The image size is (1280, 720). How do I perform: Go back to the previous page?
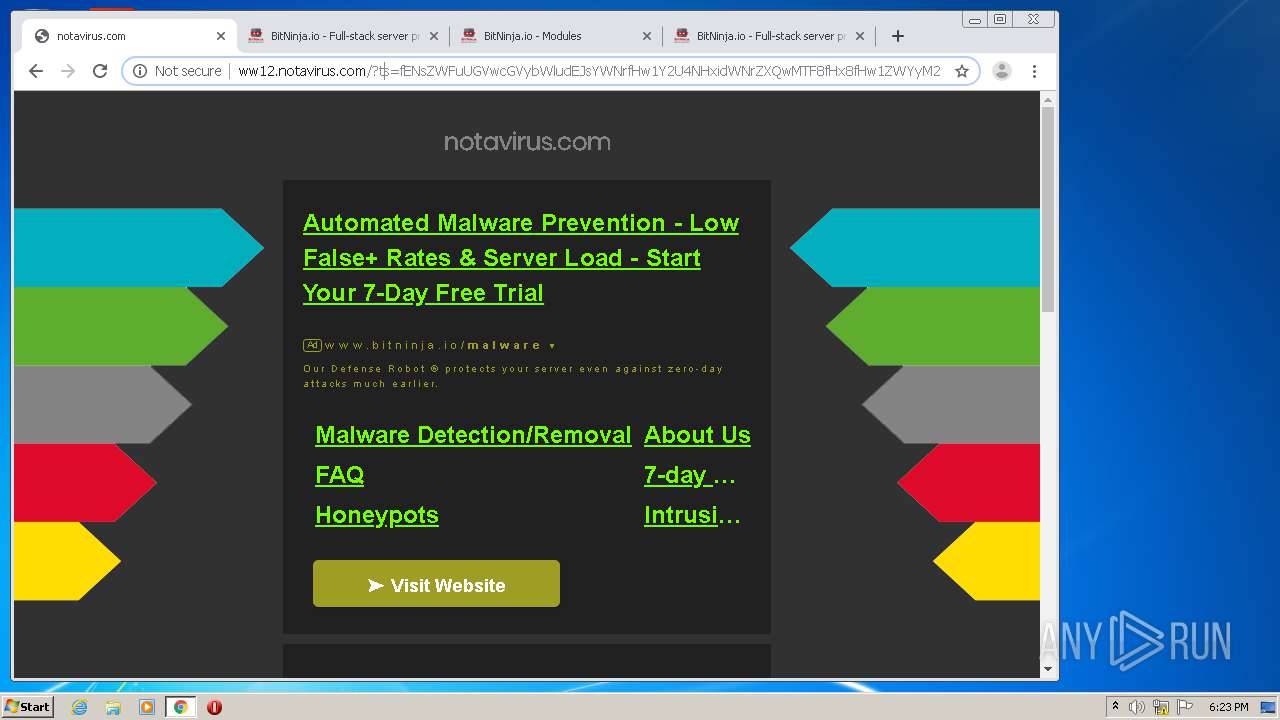coord(36,71)
